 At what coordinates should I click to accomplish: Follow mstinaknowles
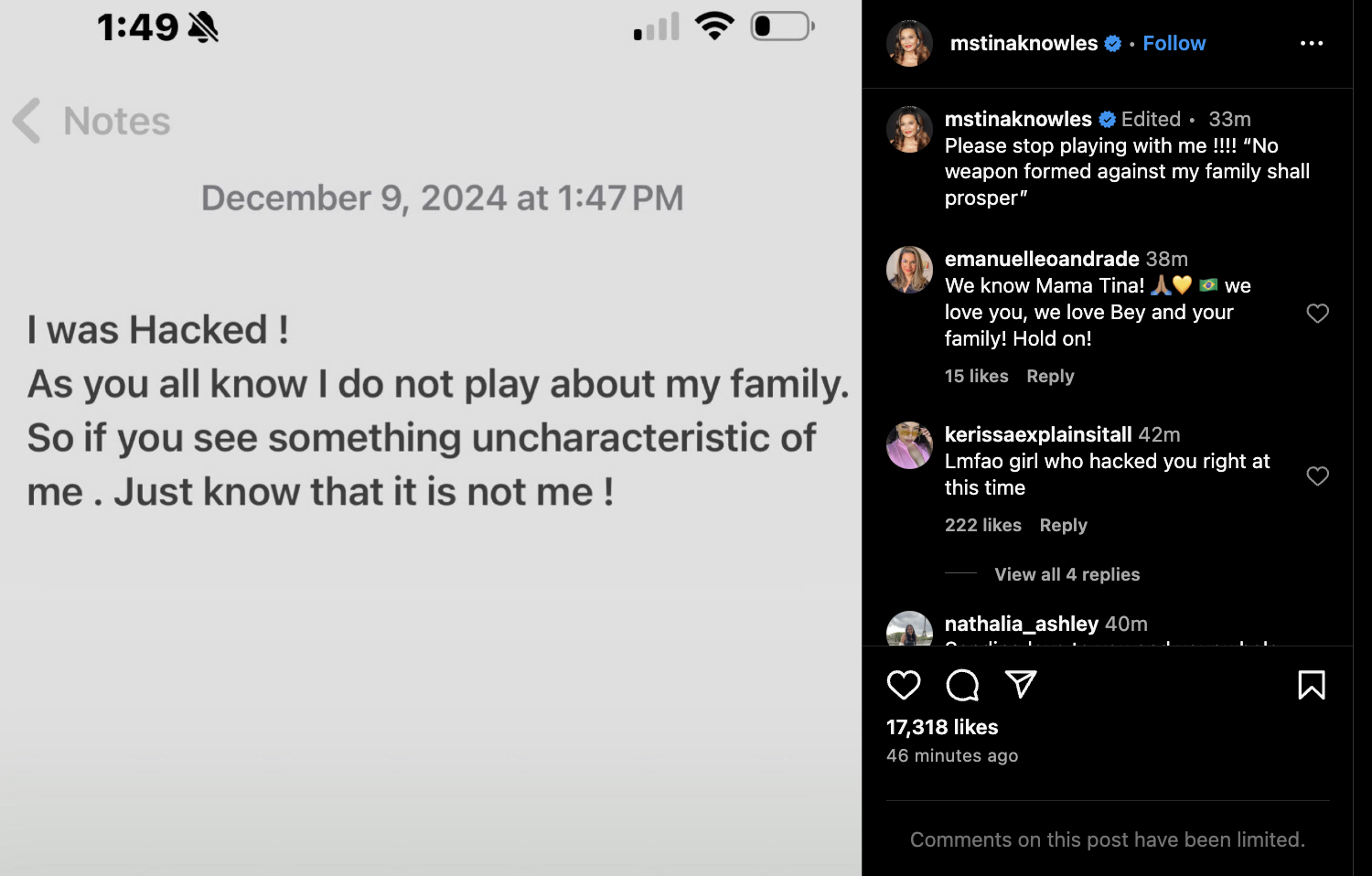click(1174, 43)
